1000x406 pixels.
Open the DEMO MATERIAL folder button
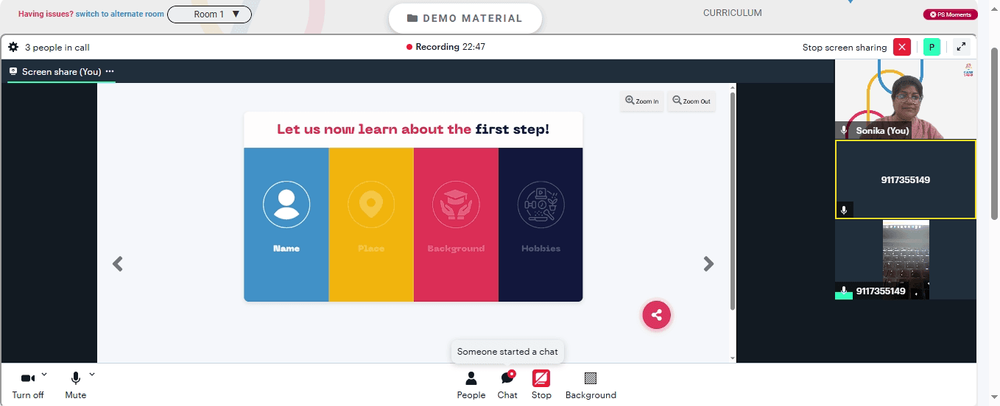click(x=465, y=18)
